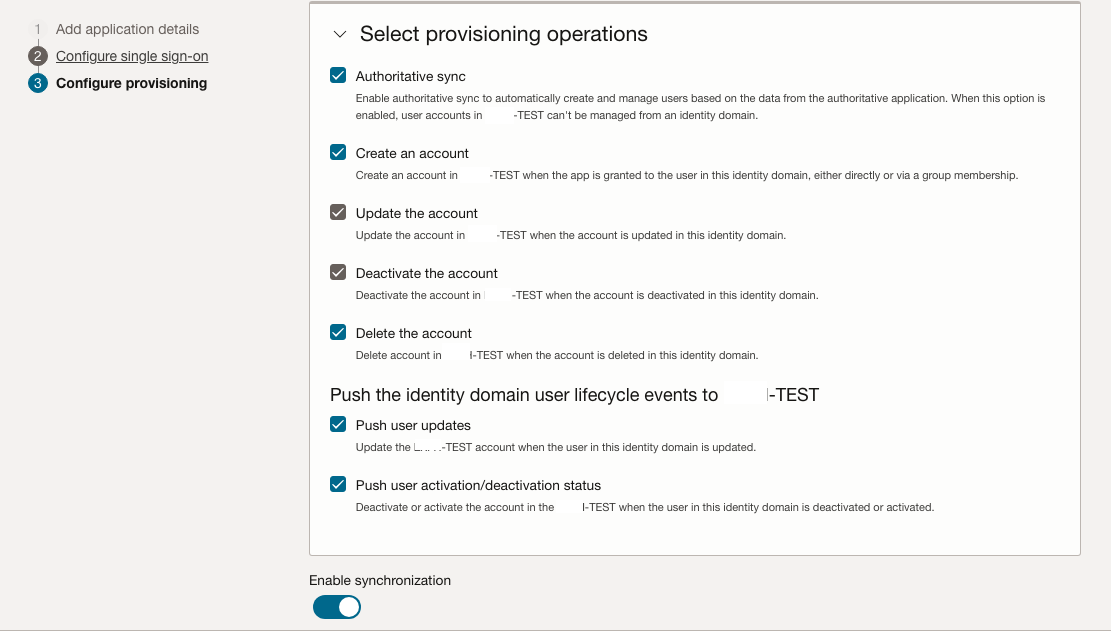Enable Deactivate the account

point(337,272)
